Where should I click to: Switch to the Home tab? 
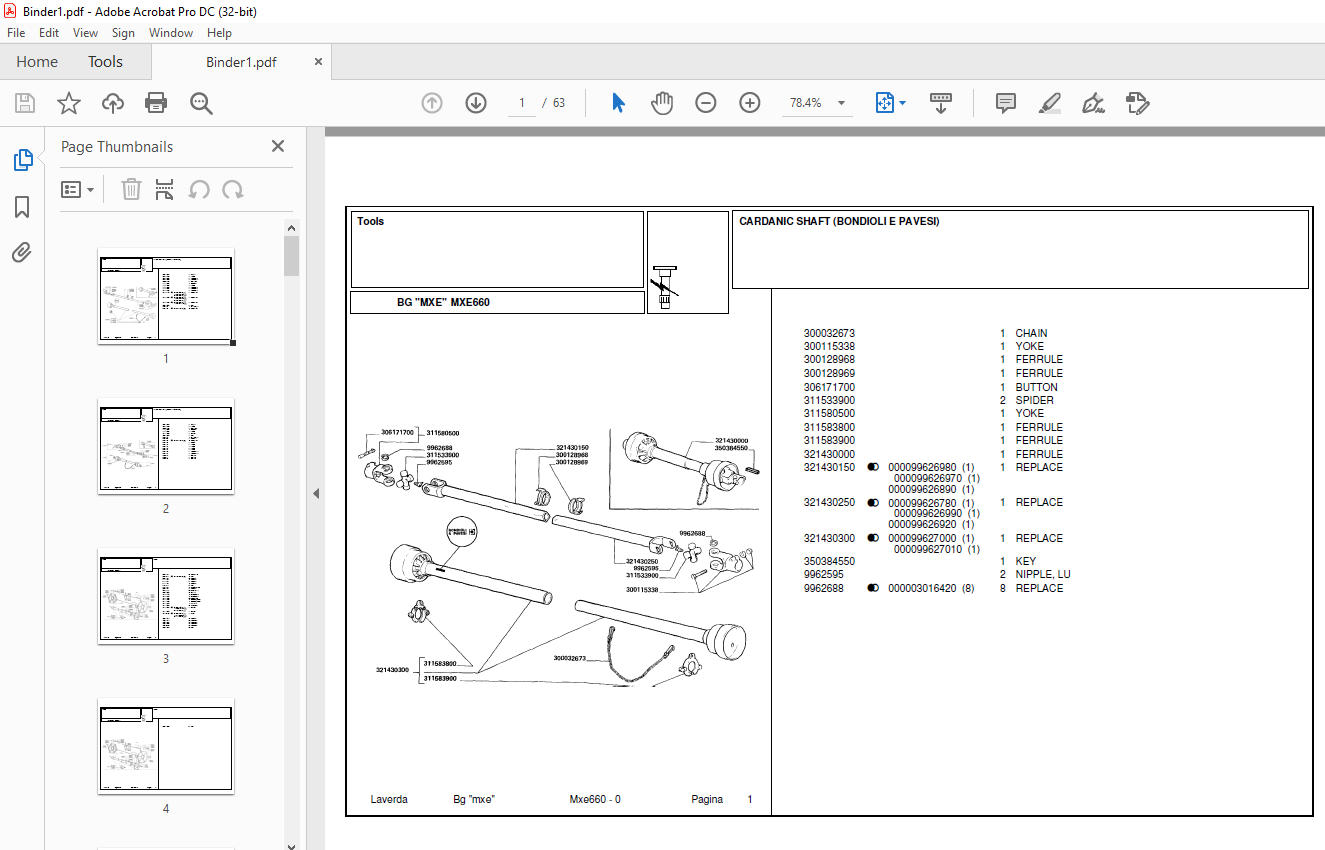click(37, 62)
